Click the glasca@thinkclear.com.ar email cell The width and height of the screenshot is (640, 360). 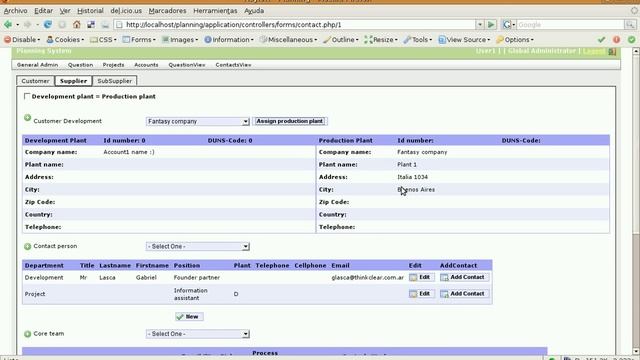click(367, 278)
